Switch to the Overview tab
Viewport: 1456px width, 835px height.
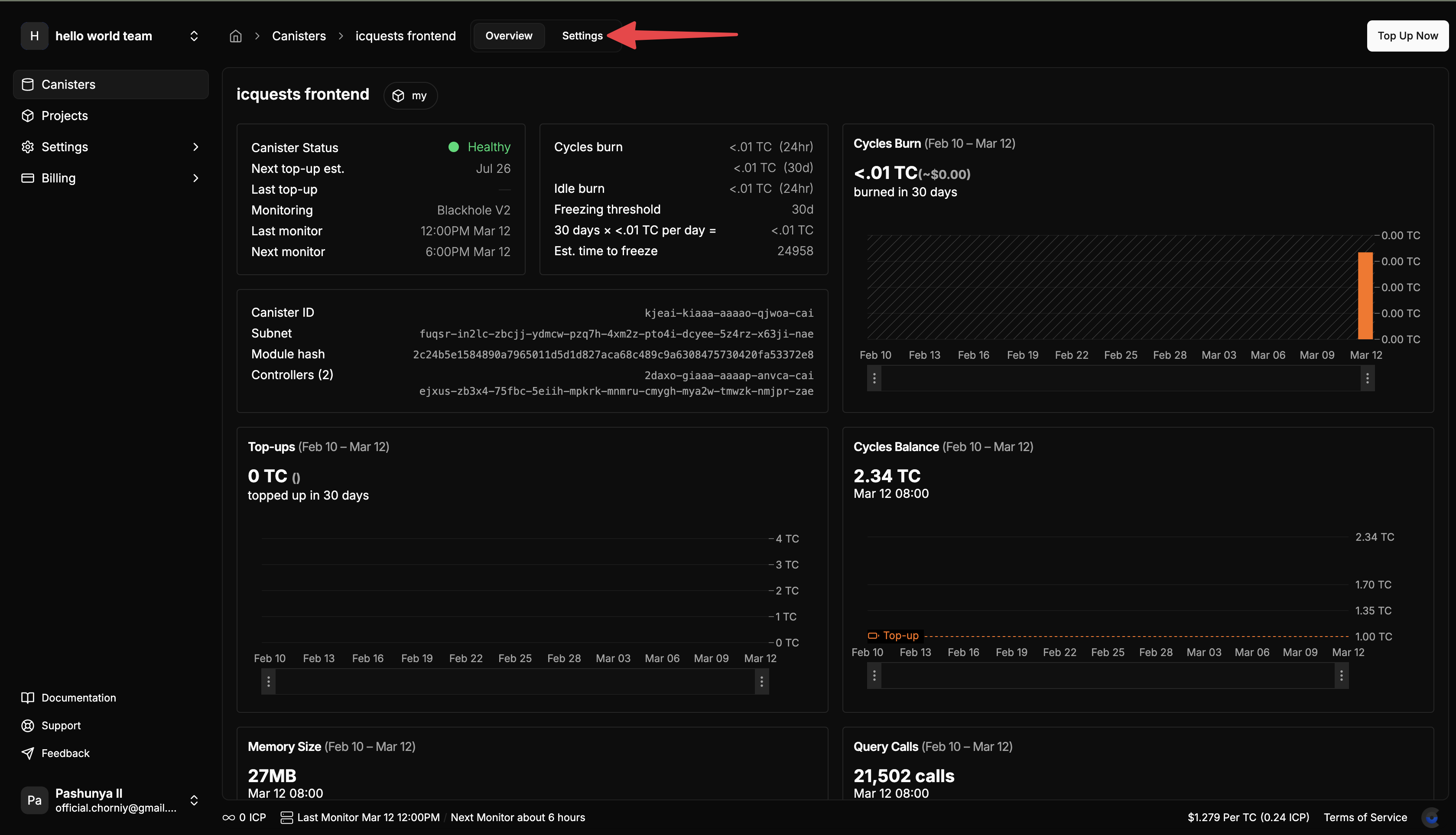pyautogui.click(x=508, y=36)
